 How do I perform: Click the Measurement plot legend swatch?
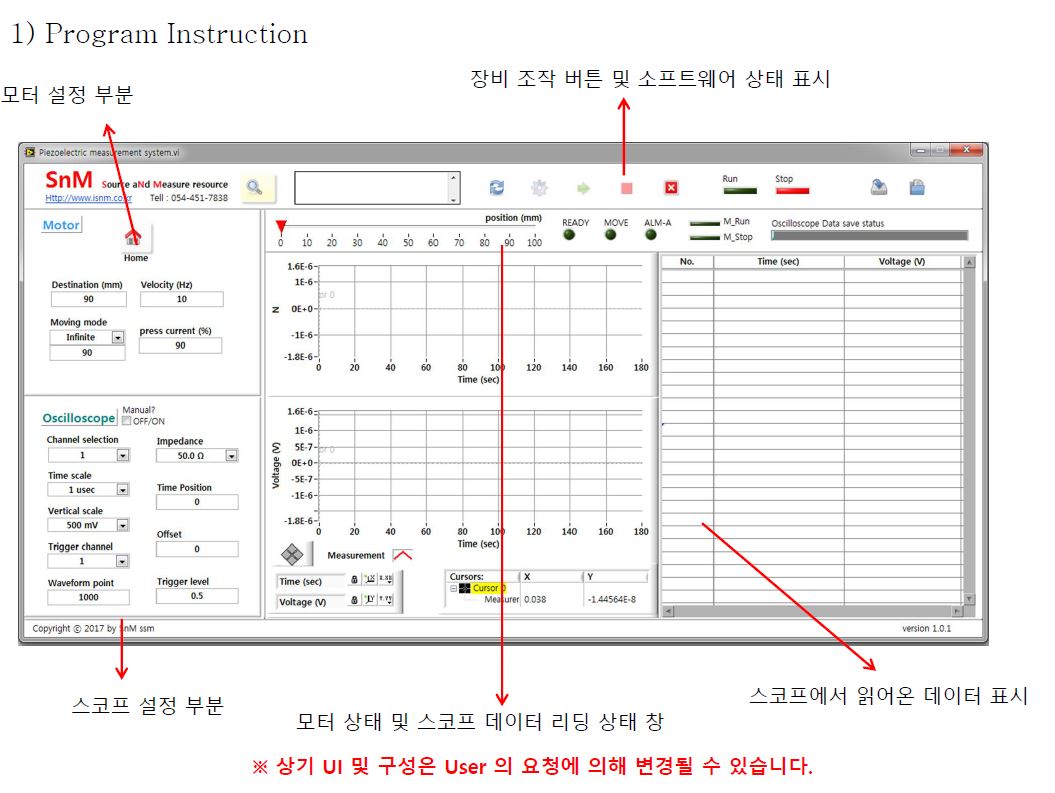point(402,555)
